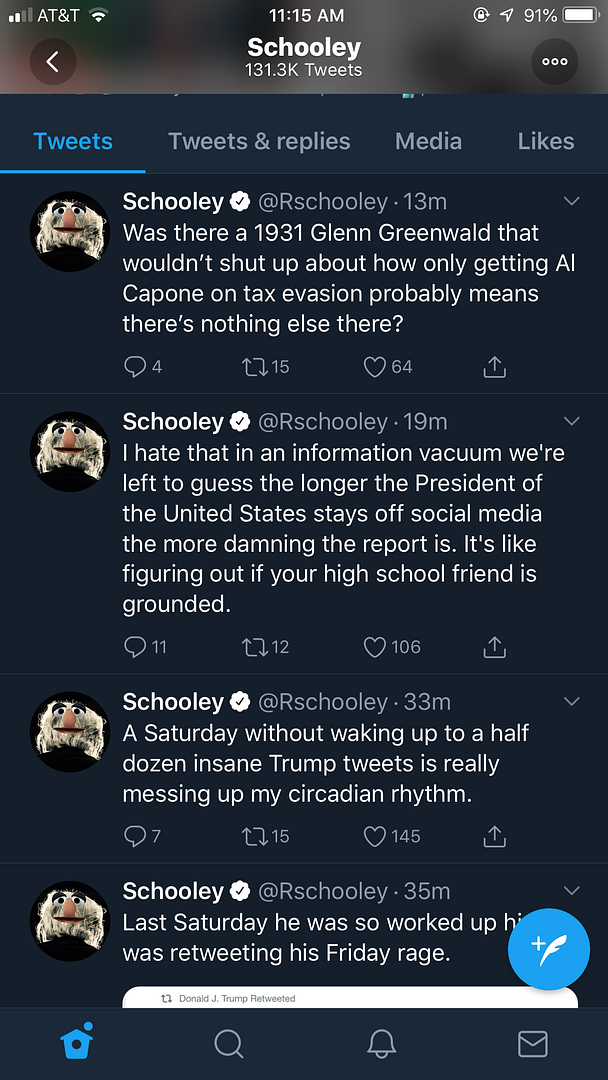Share the information vacuum tweet
Viewport: 608px width, 1080px height.
(x=494, y=647)
